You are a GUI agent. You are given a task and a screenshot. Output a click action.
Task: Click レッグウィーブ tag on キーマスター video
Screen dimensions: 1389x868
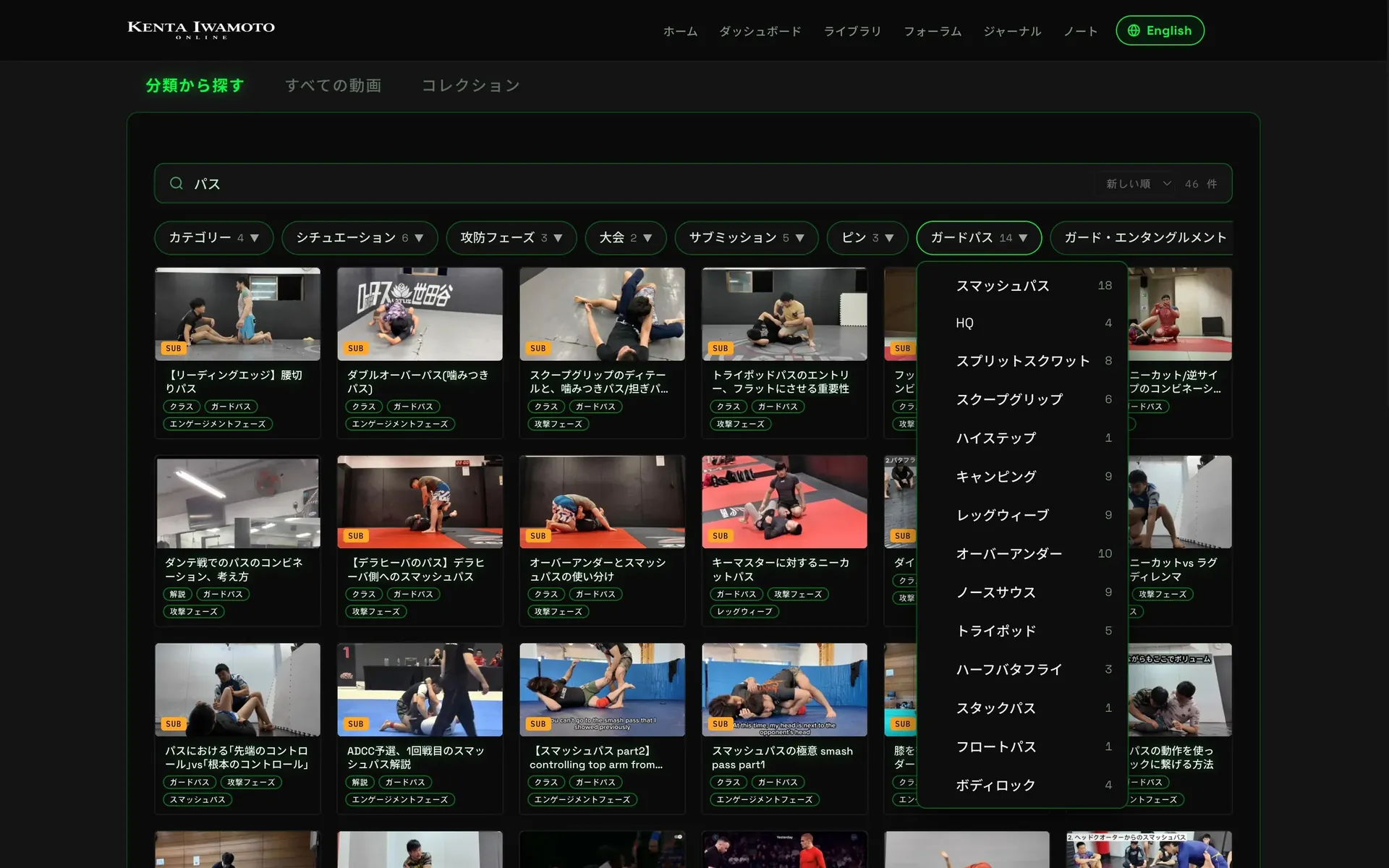tap(744, 612)
